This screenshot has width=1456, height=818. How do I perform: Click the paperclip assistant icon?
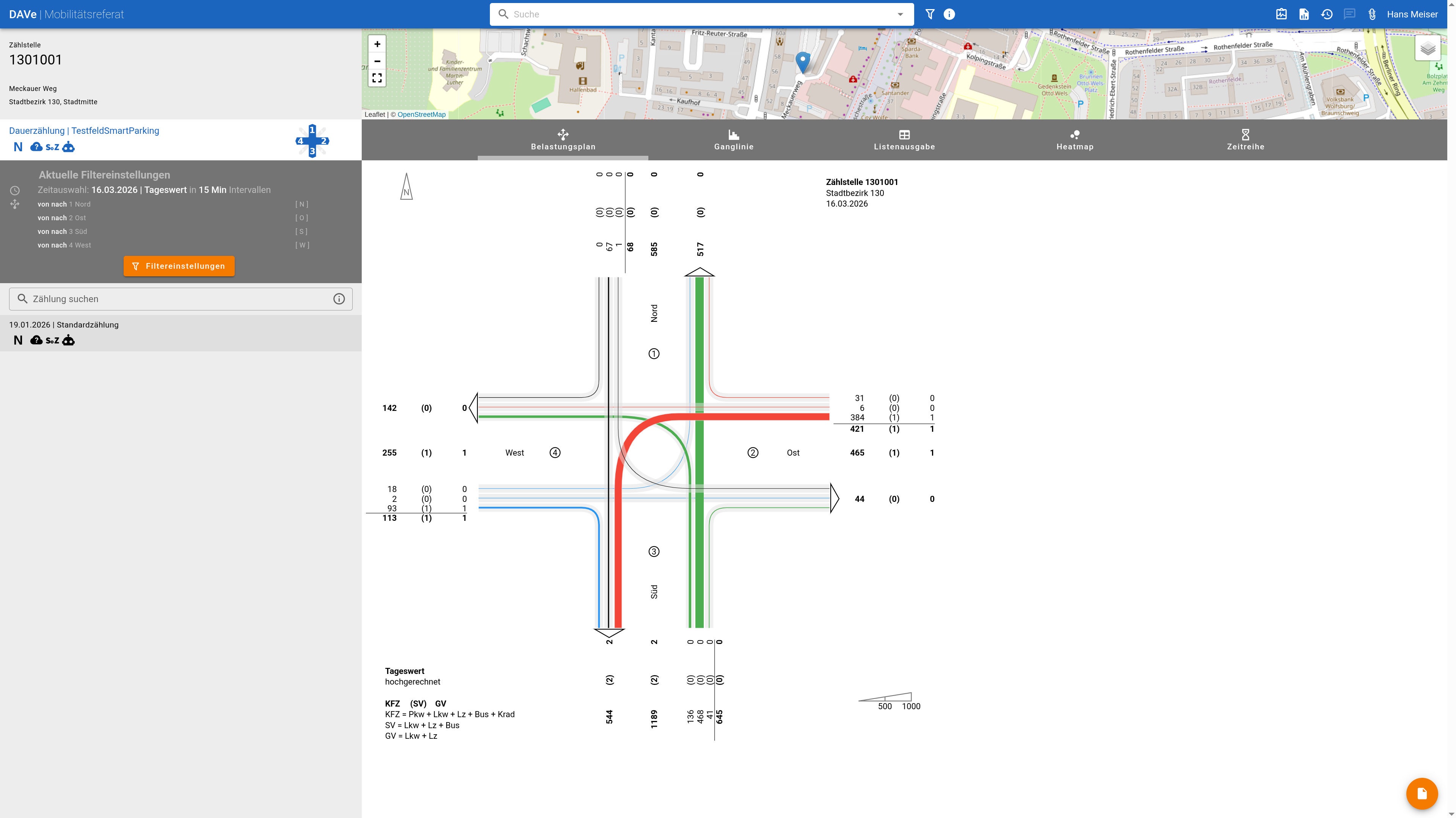pos(1372,14)
